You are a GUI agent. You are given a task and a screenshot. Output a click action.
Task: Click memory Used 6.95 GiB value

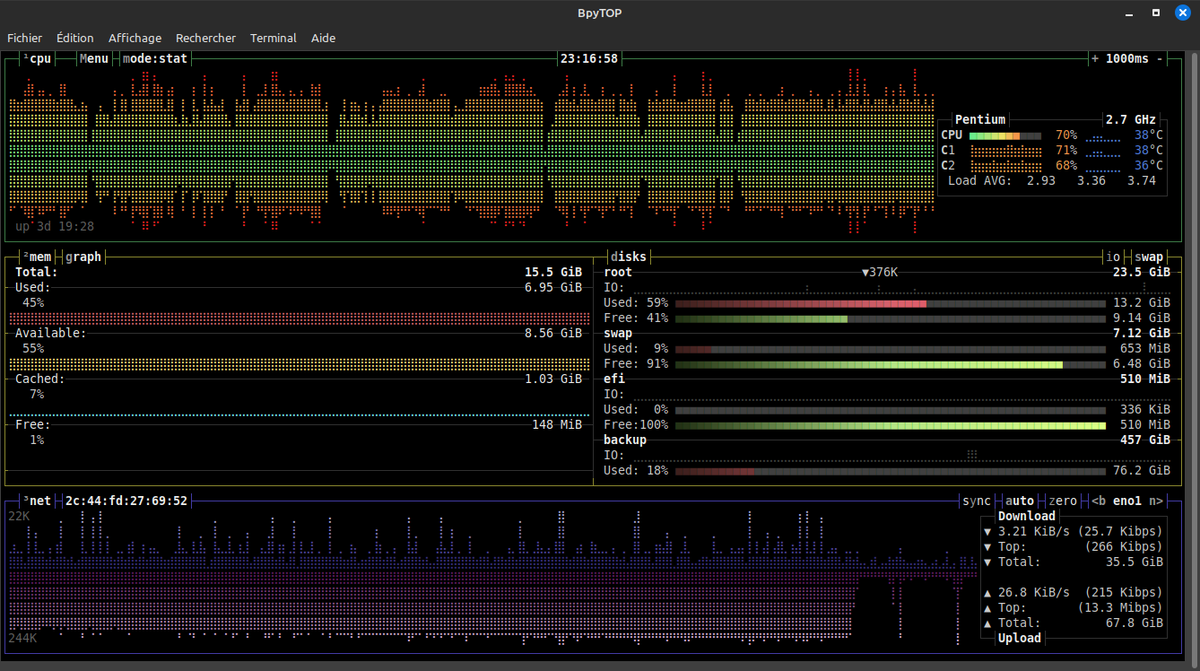coord(553,287)
